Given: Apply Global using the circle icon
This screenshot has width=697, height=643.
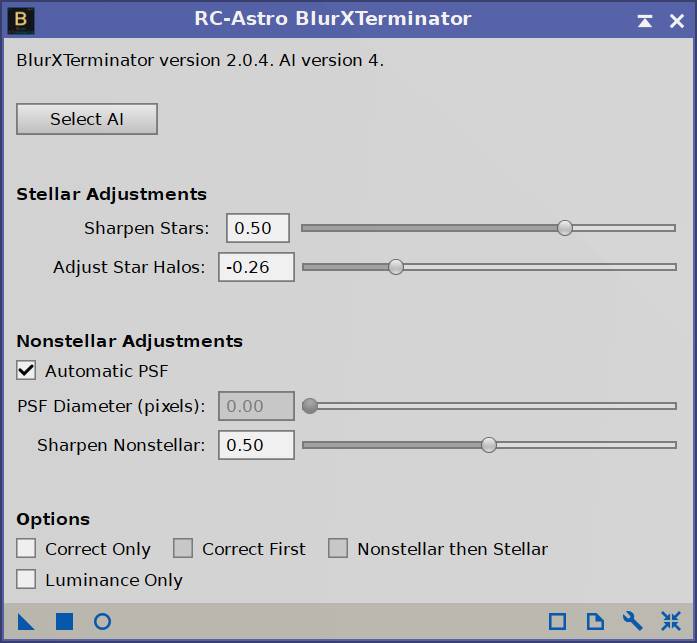Looking at the screenshot, I should pyautogui.click(x=102, y=621).
